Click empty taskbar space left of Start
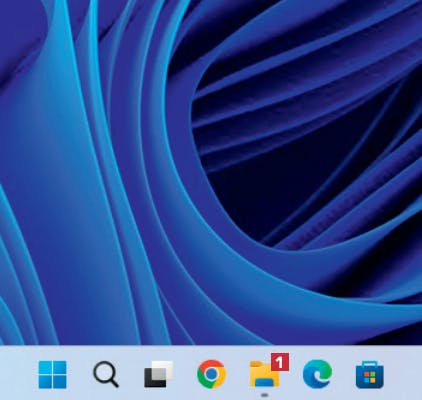422x400 pixels. coord(17,373)
